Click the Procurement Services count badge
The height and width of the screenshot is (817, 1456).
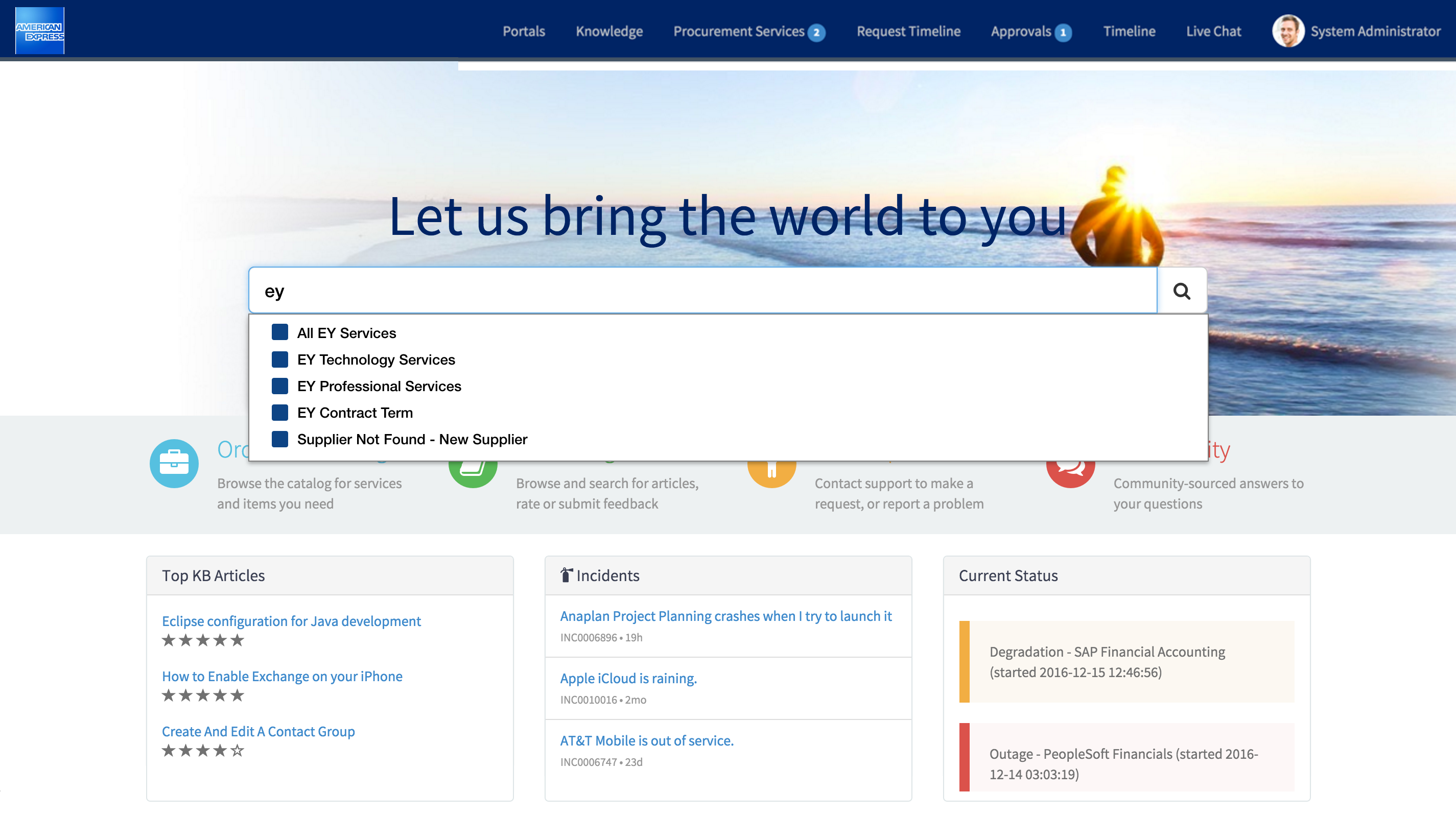click(x=816, y=33)
